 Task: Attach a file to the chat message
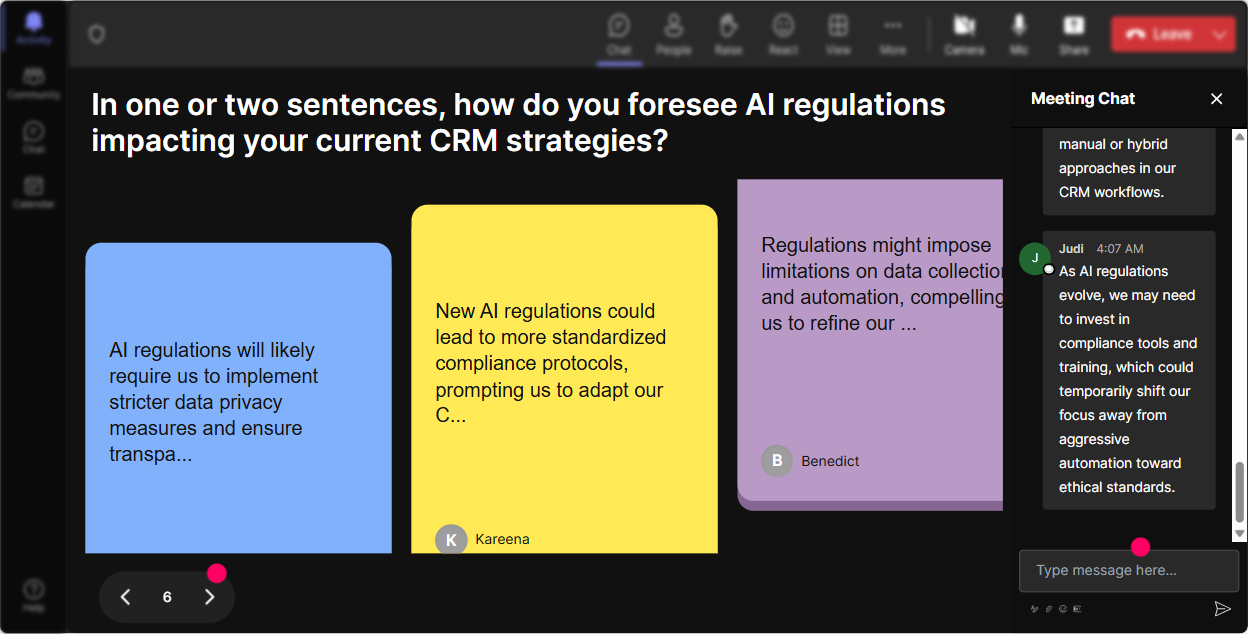(1049, 608)
